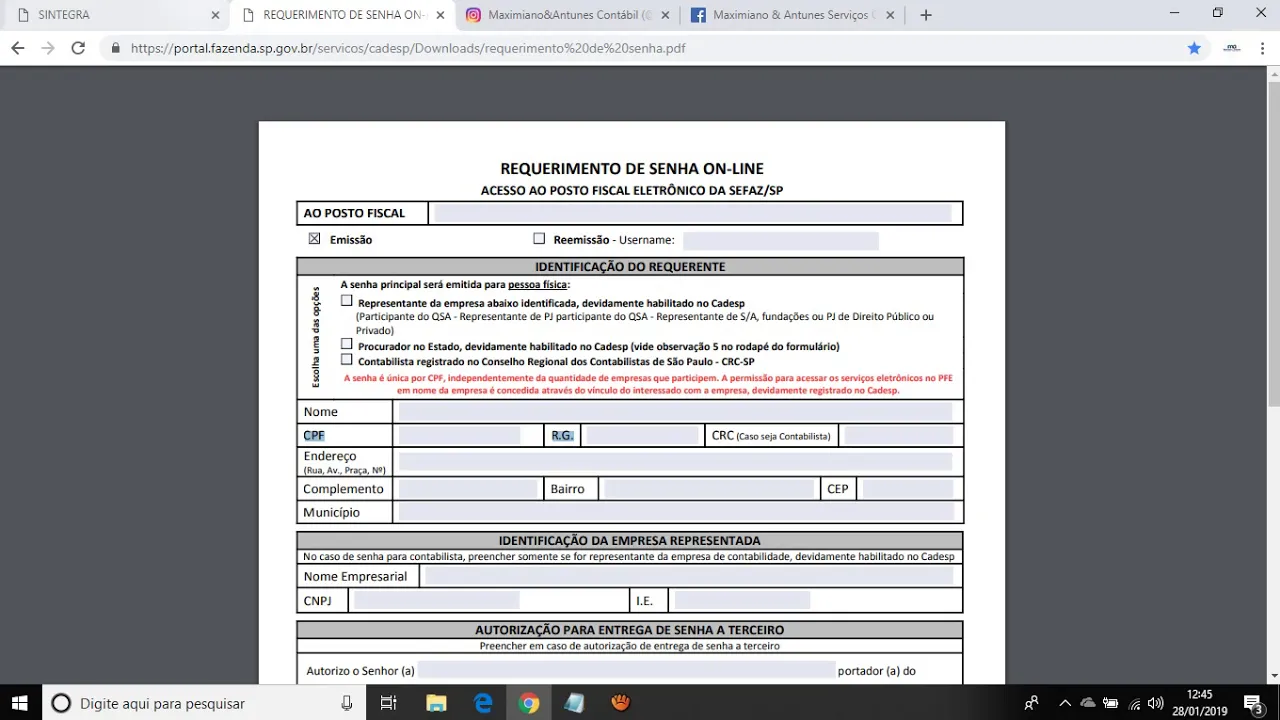Image resolution: width=1280 pixels, height=720 pixels.
Task: Click the scrollbar down arrow
Action: coord(1273,677)
